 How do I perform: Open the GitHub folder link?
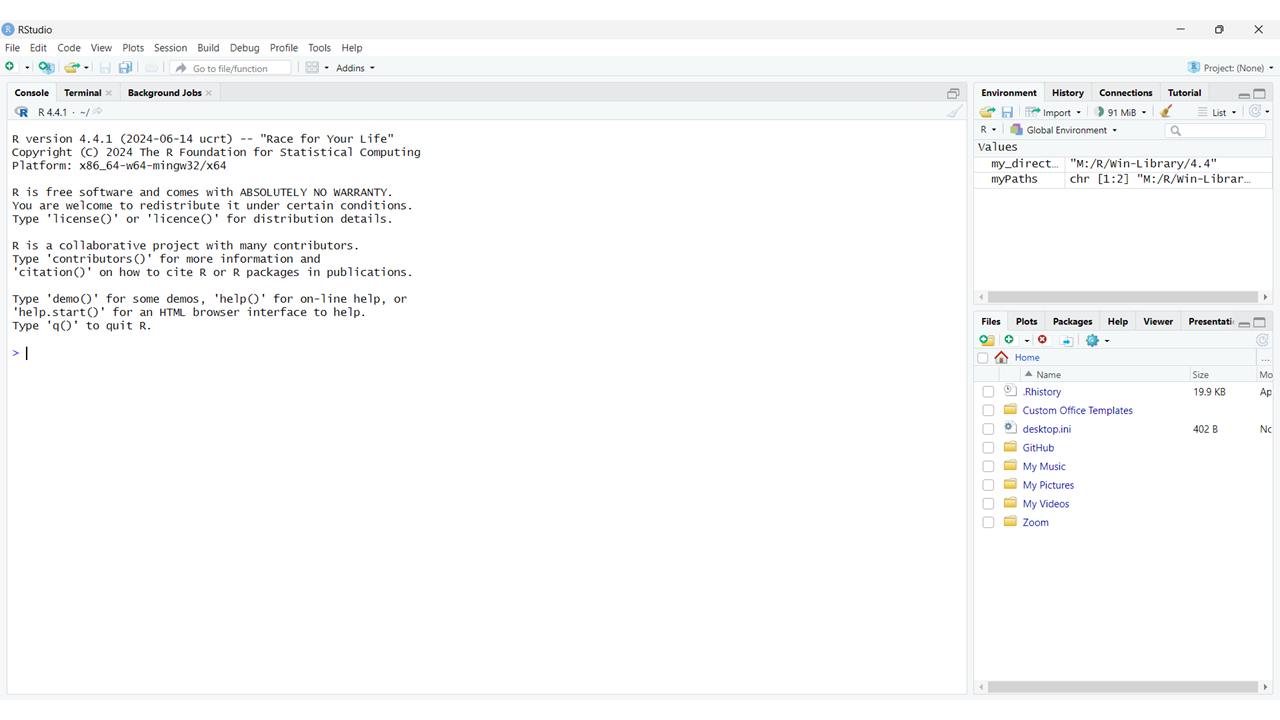click(1038, 448)
